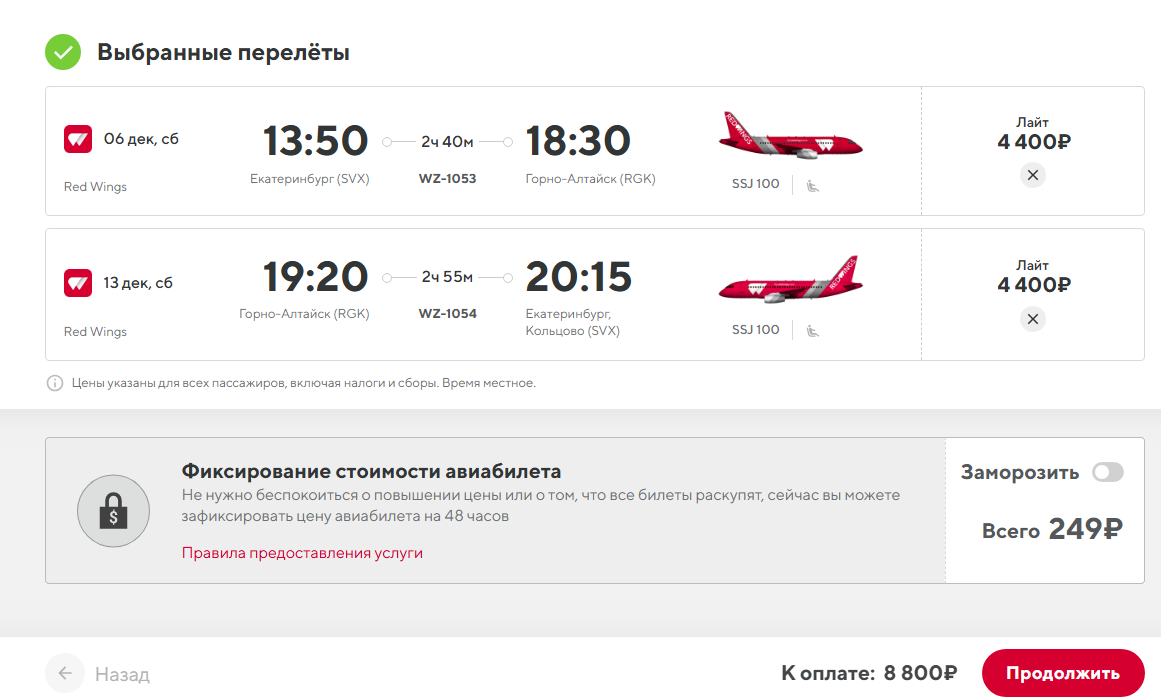Click the Продолжить button
This screenshot has height=698, width=1161.
pos(1063,673)
